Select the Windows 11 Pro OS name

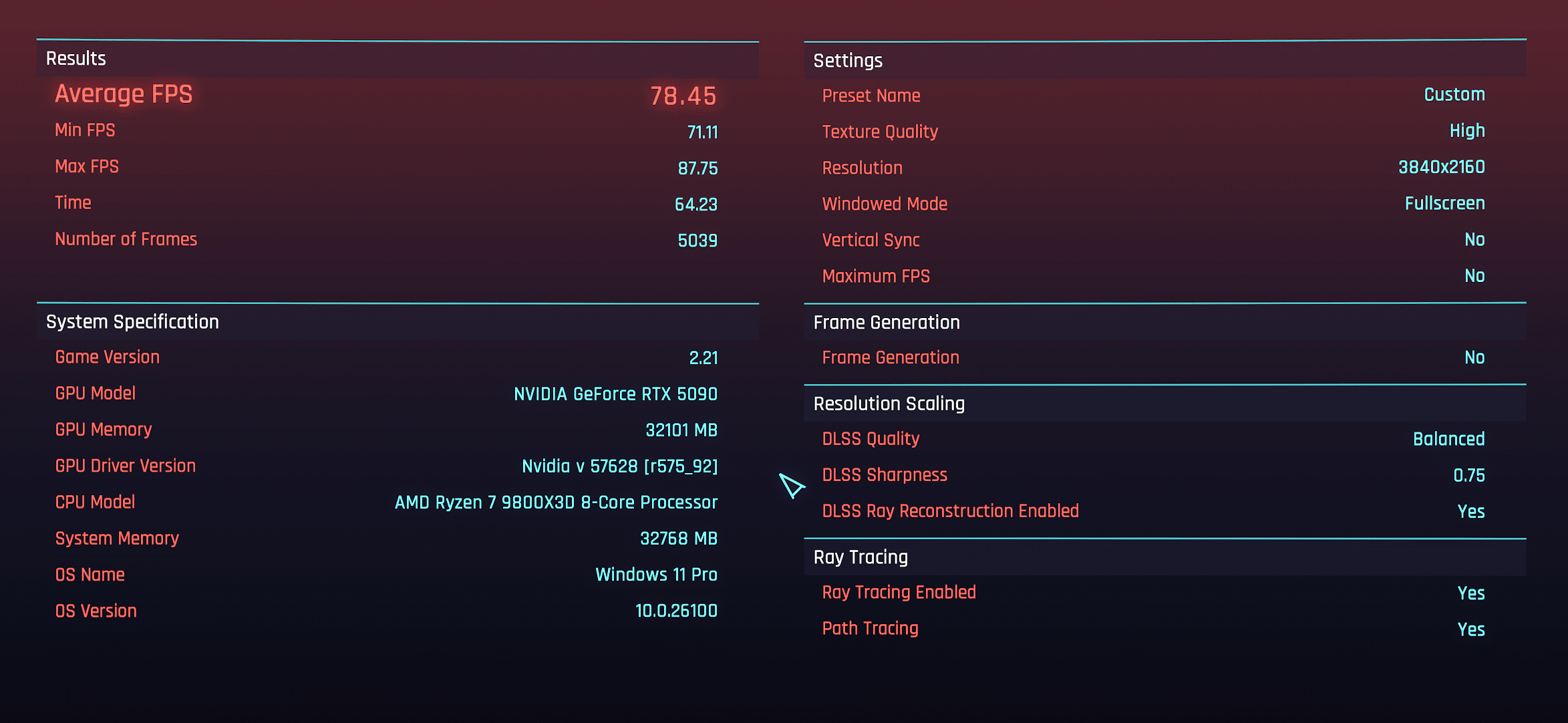coord(656,575)
